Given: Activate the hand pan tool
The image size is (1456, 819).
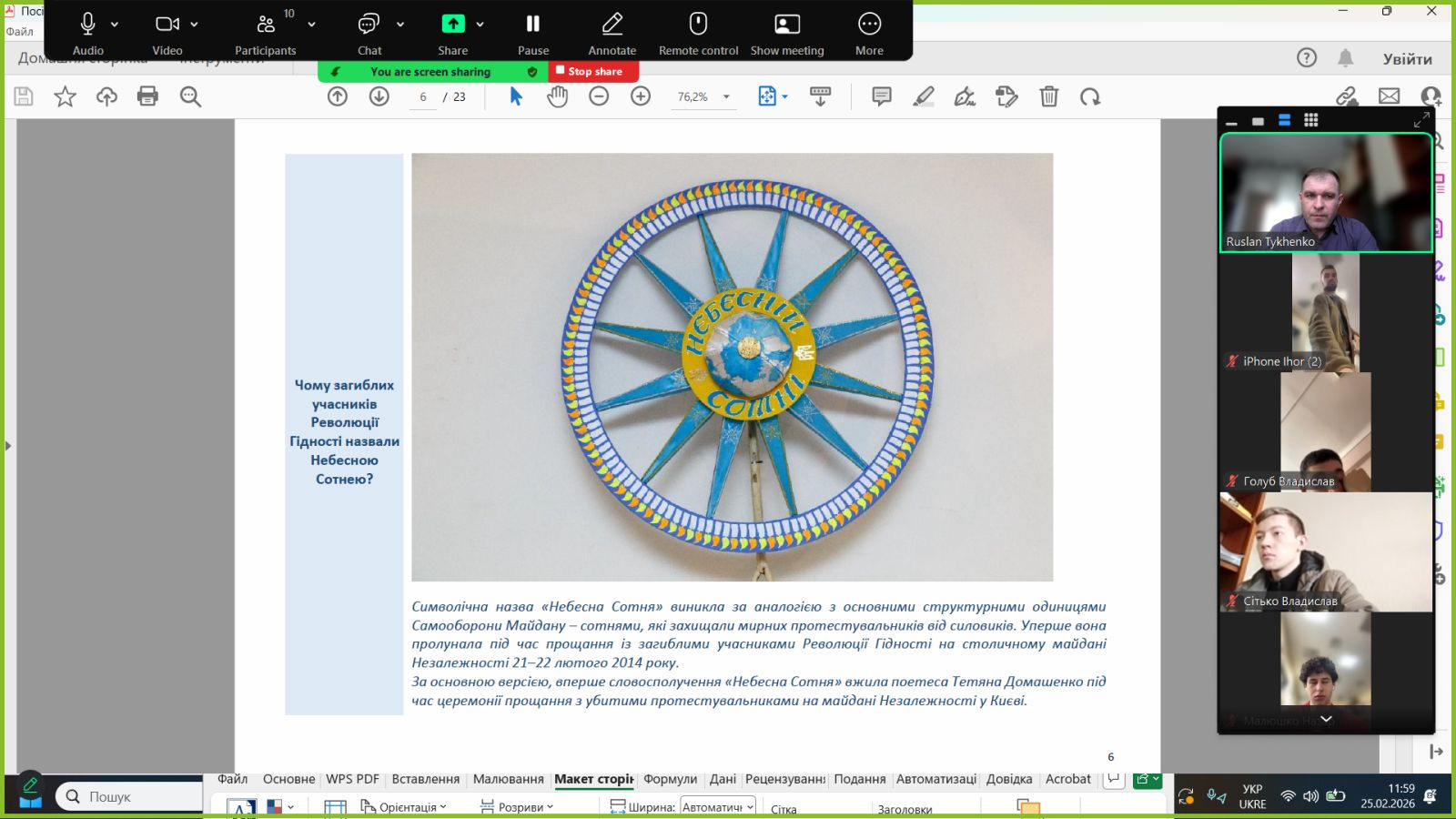Looking at the screenshot, I should pyautogui.click(x=557, y=96).
